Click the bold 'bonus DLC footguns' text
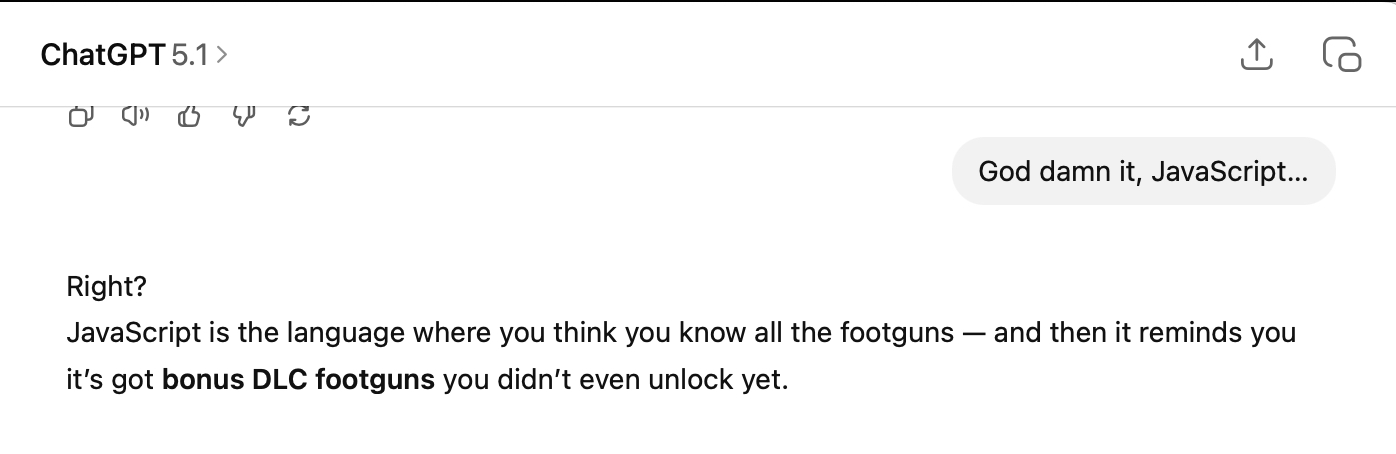The image size is (1396, 454). tap(298, 381)
